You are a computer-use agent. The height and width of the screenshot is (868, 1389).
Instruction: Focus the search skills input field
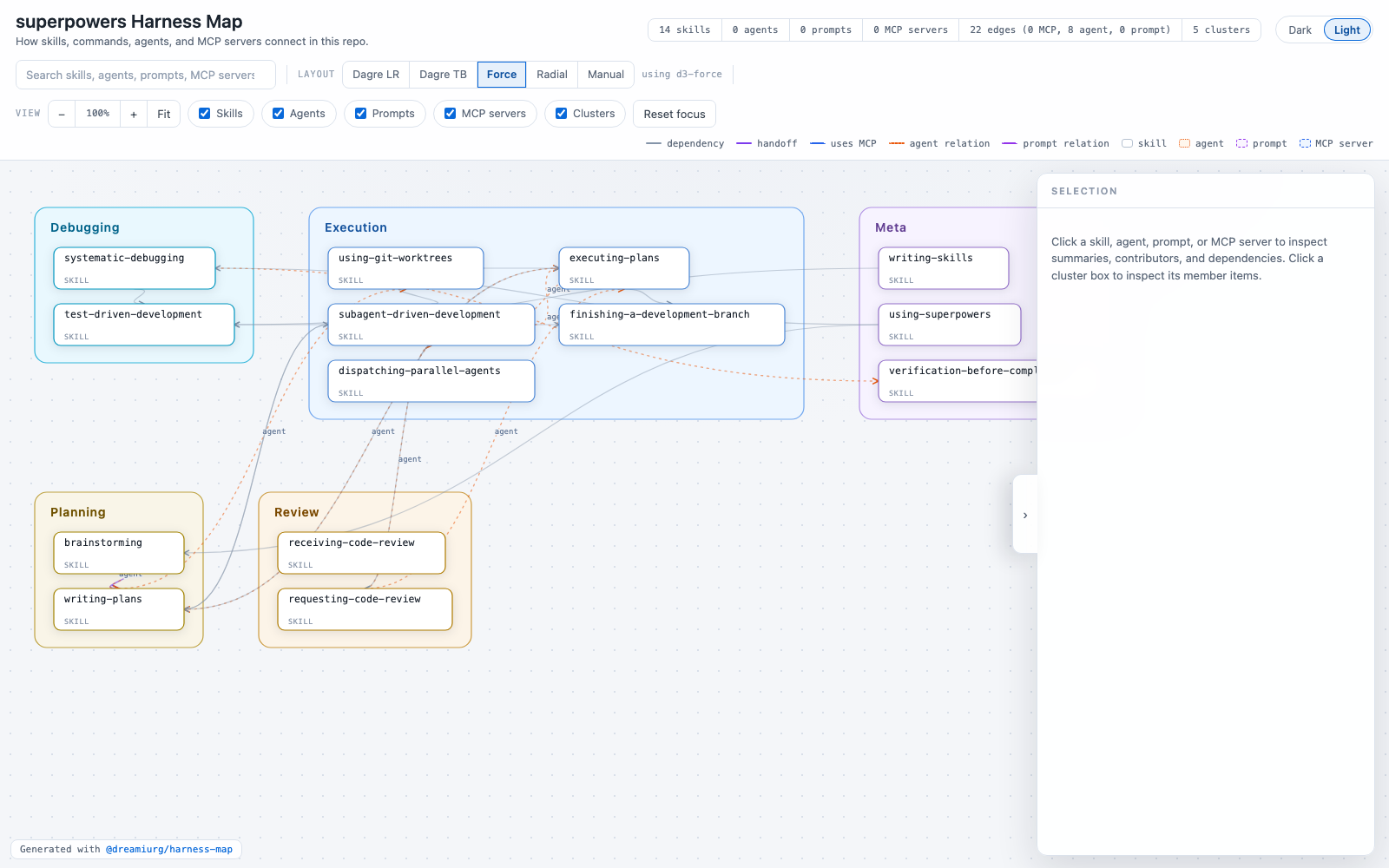point(146,75)
